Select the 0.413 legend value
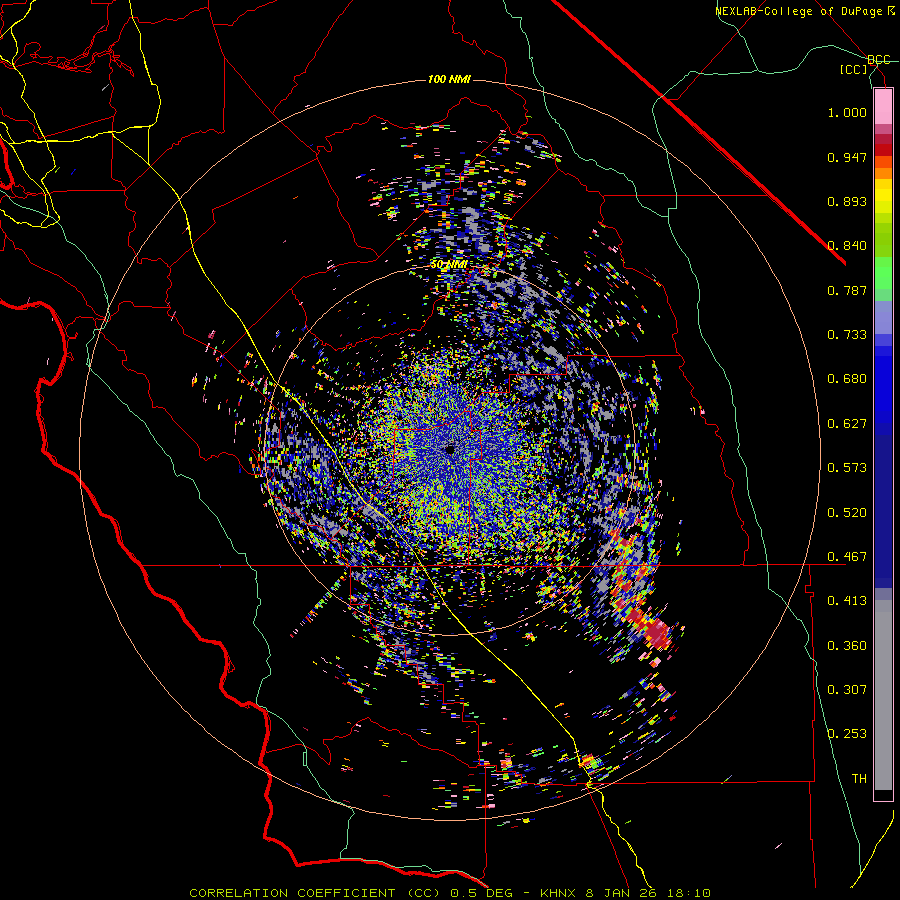 coord(847,601)
